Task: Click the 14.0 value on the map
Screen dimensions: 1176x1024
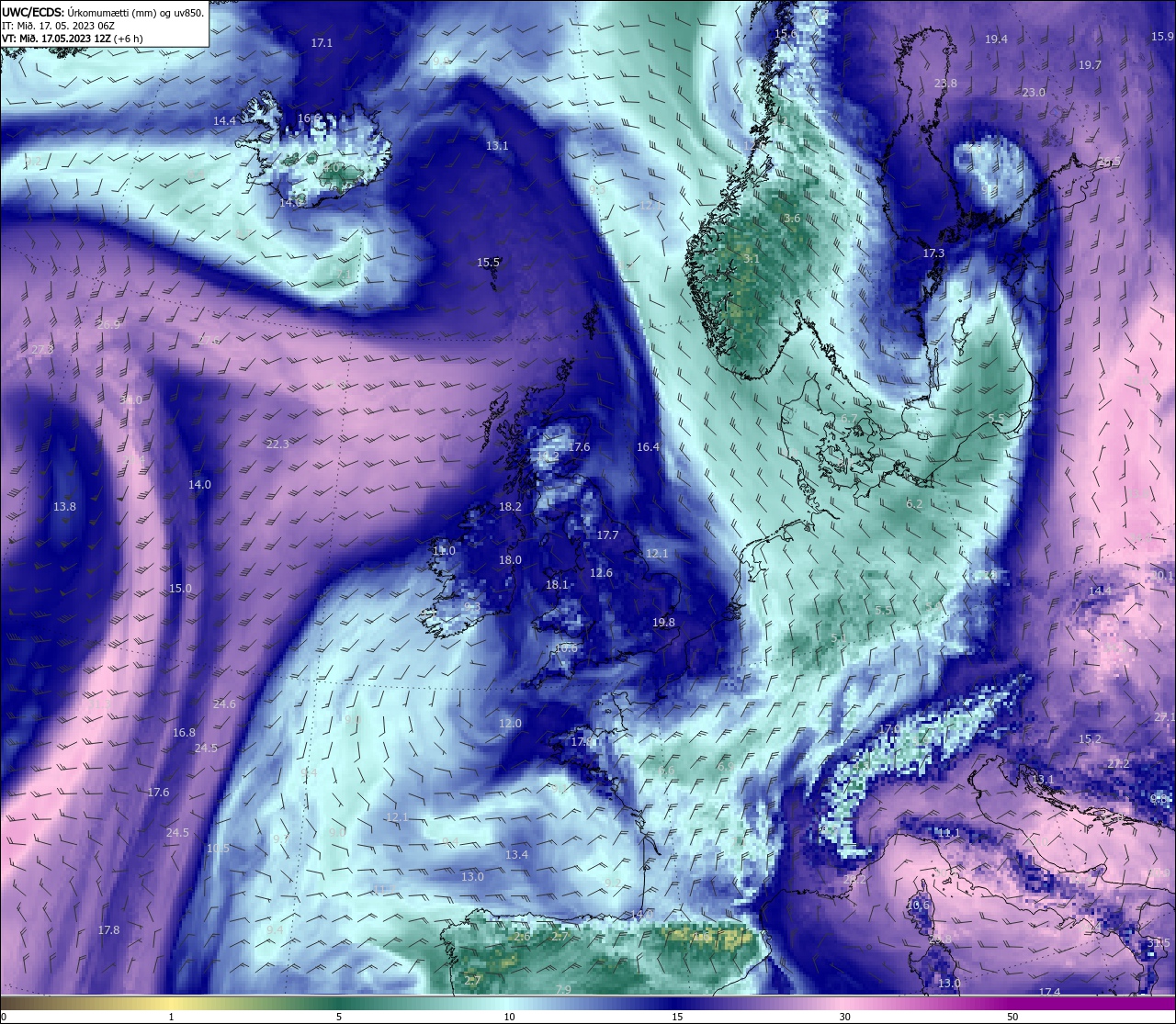Action: coord(199,485)
